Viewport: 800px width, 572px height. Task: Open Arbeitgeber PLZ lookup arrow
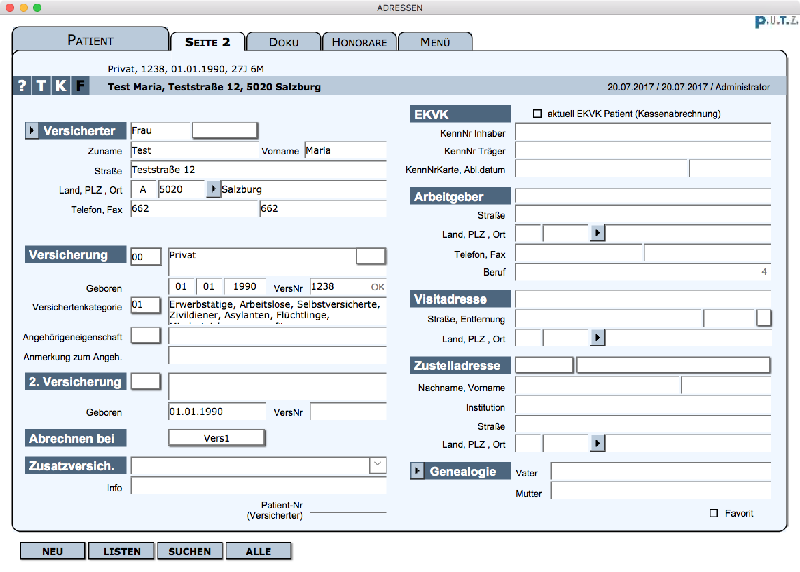(597, 233)
